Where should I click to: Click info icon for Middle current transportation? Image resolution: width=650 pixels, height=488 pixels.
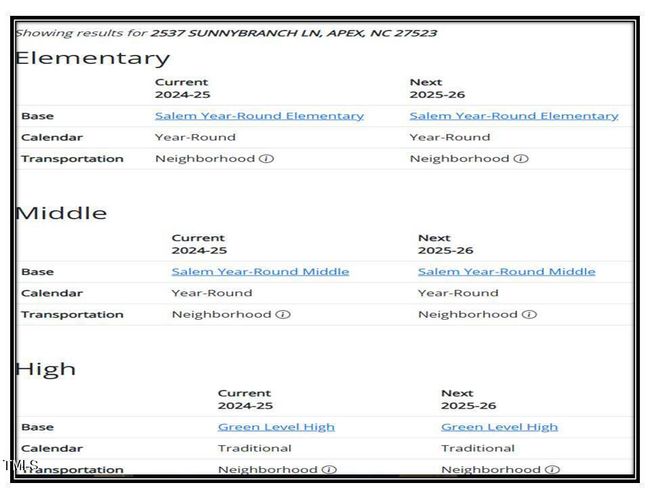coord(283,314)
